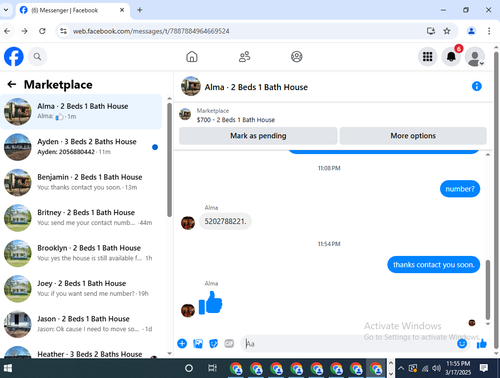Screen dimensions: 500x378
Task: Attach a file photo icon
Action: pos(198,343)
